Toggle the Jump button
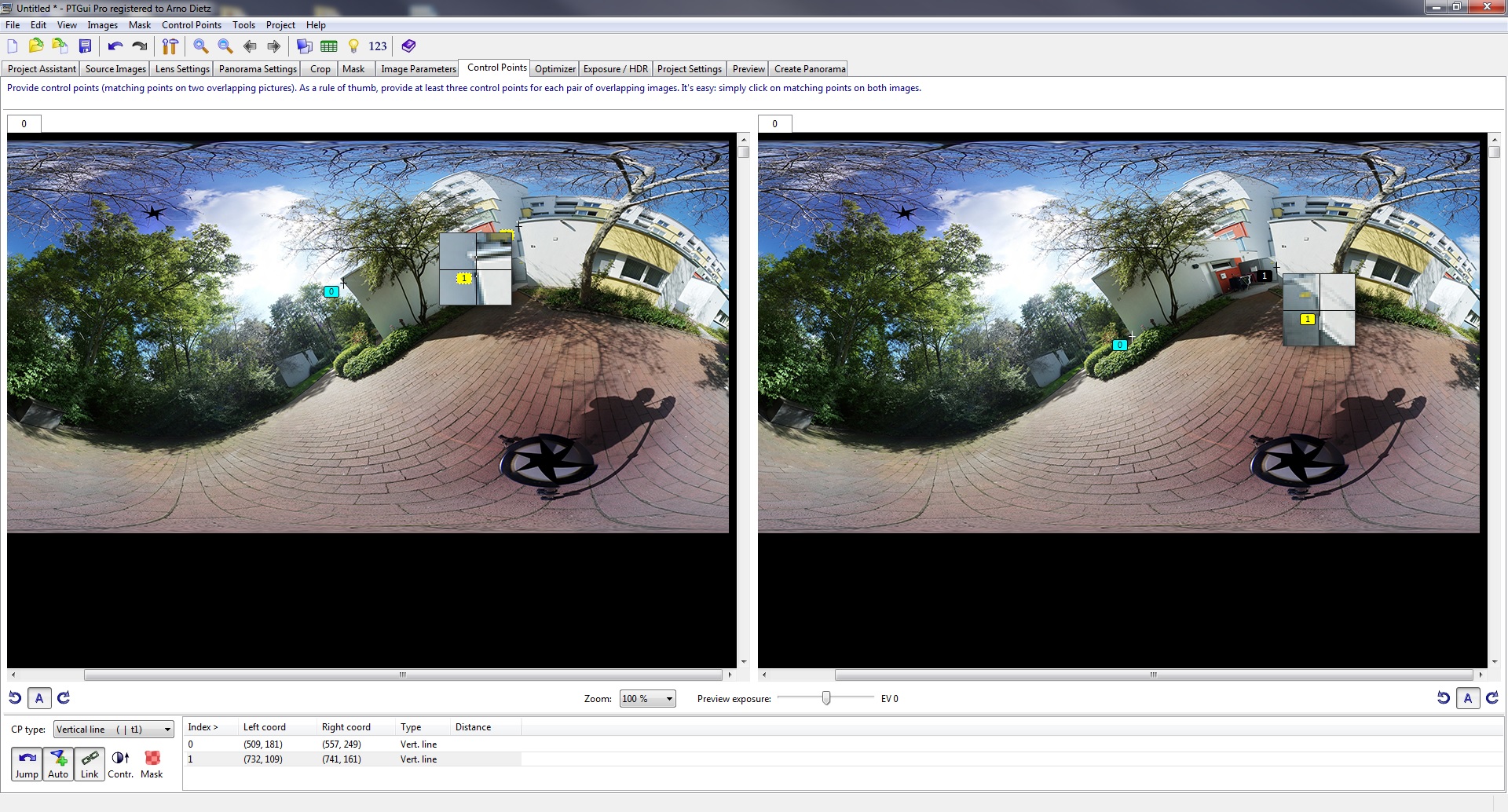This screenshot has height=812, width=1508. tap(27, 764)
